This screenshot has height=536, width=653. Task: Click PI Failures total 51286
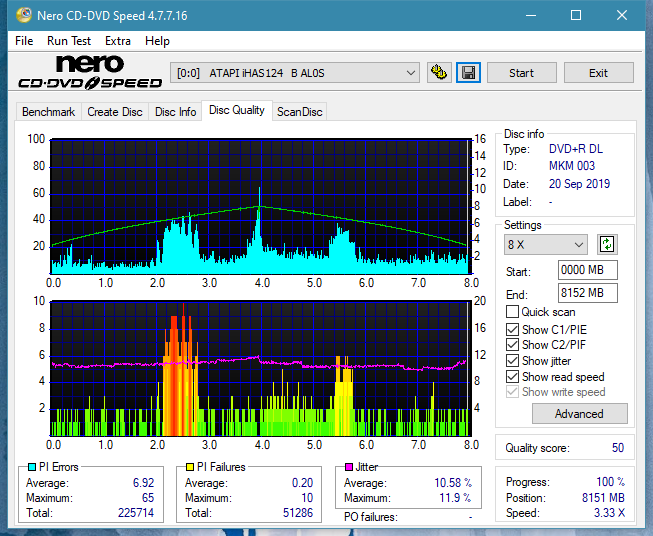pyautogui.click(x=298, y=513)
